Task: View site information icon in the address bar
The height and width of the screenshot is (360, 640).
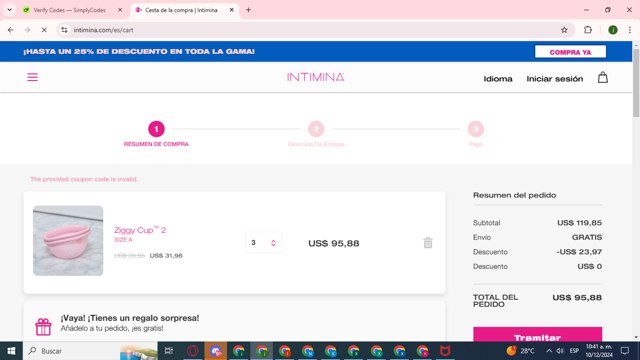Action: pos(64,30)
